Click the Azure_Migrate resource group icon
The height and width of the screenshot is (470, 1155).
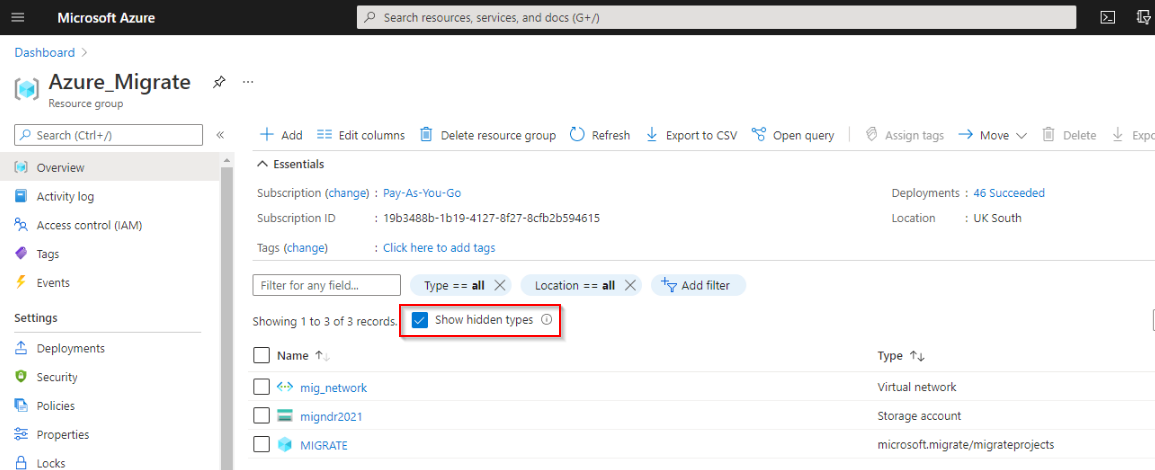(27, 90)
